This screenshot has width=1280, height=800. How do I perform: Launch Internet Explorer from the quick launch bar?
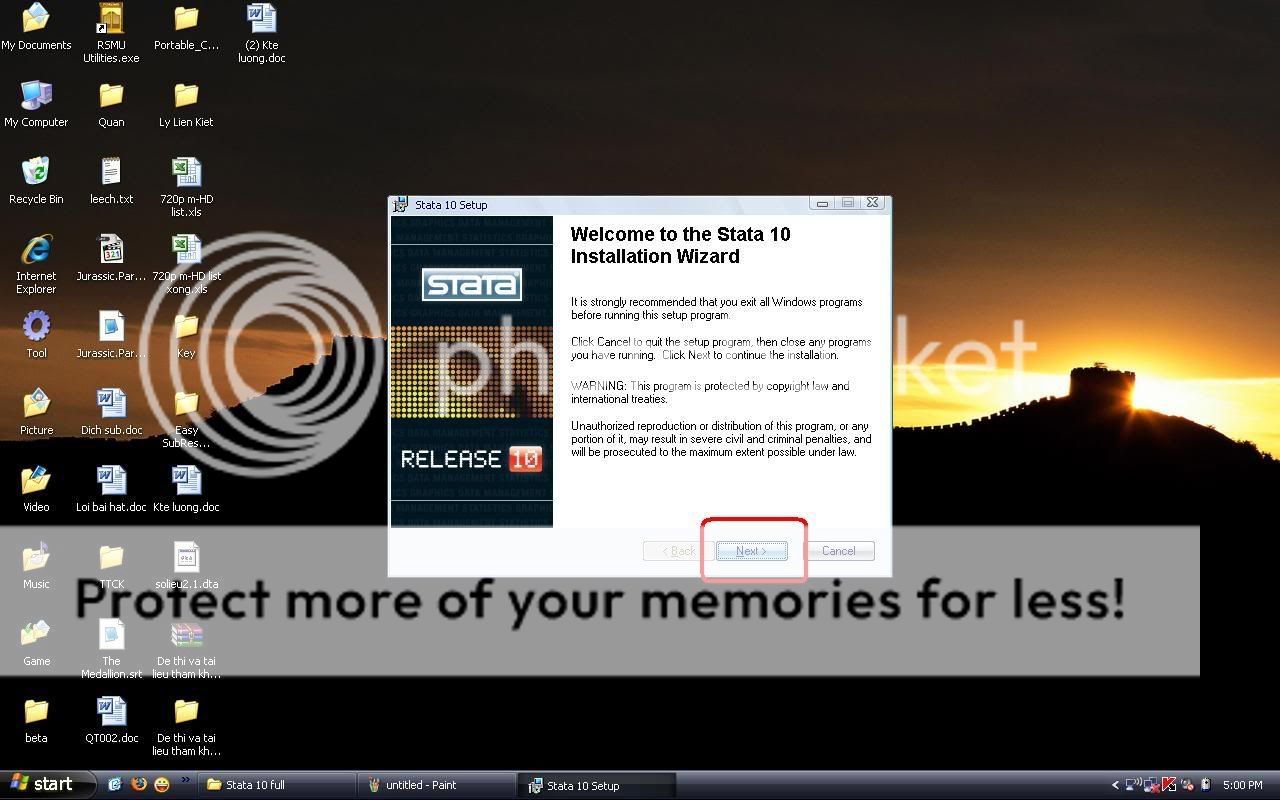coord(115,785)
